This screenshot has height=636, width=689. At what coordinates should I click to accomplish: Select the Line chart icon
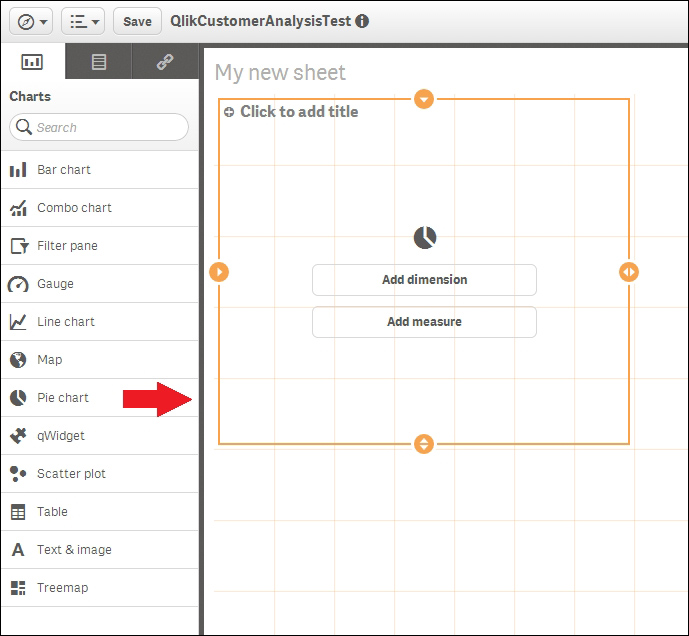pos(18,322)
